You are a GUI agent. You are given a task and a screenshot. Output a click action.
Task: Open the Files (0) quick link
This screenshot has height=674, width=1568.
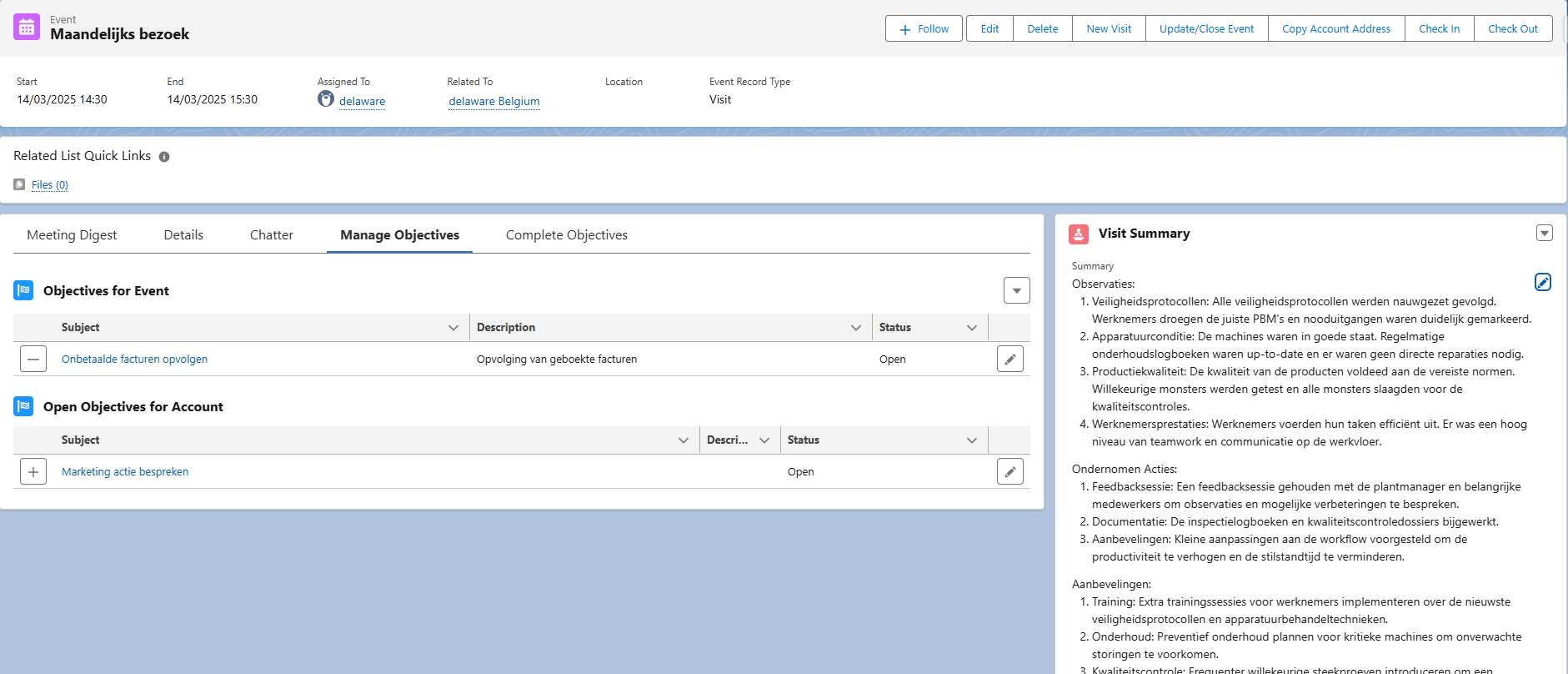49,185
